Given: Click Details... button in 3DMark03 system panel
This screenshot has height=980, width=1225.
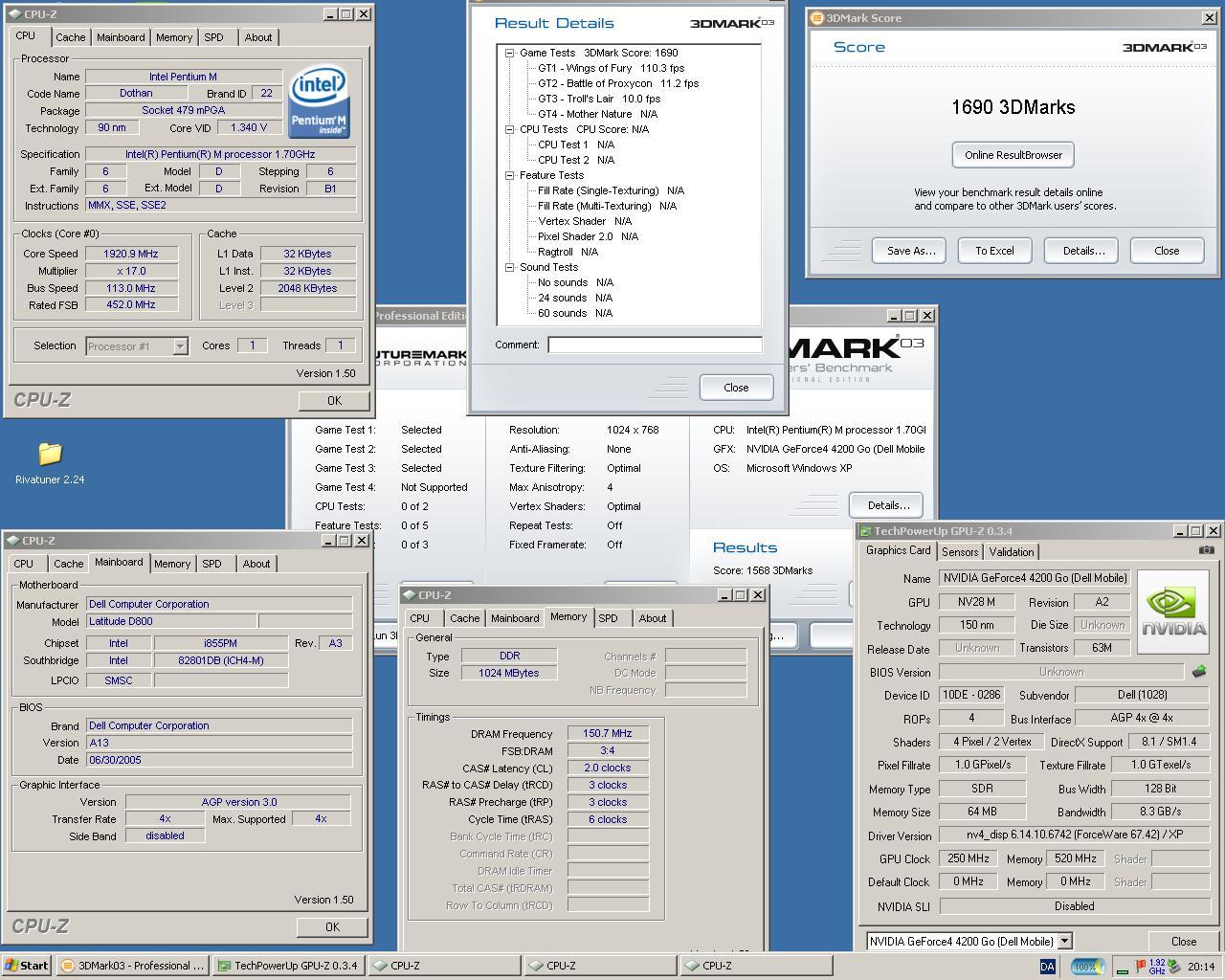Looking at the screenshot, I should (887, 505).
